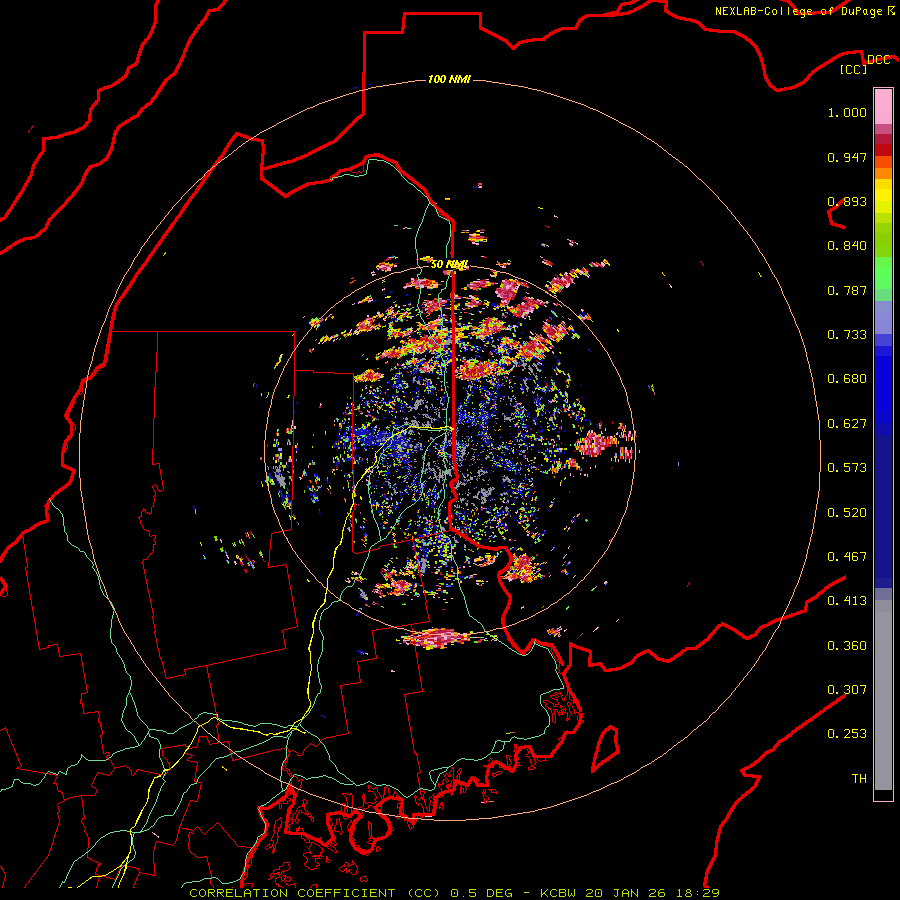Click the DCC label above the legend

(878, 60)
